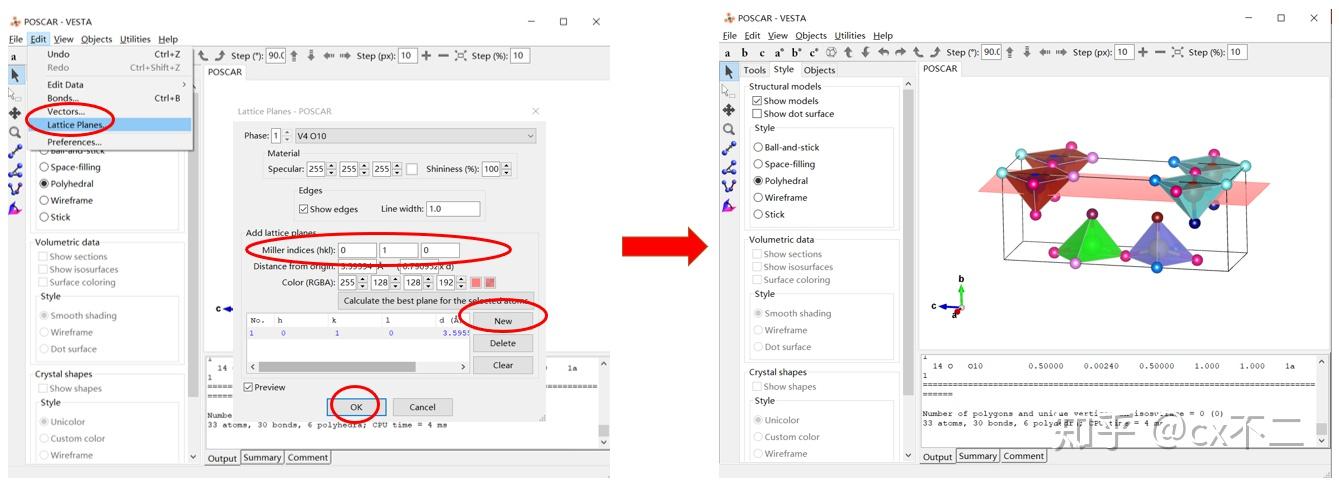Click zoom-out minus icon in left window toolbar

click(444, 56)
